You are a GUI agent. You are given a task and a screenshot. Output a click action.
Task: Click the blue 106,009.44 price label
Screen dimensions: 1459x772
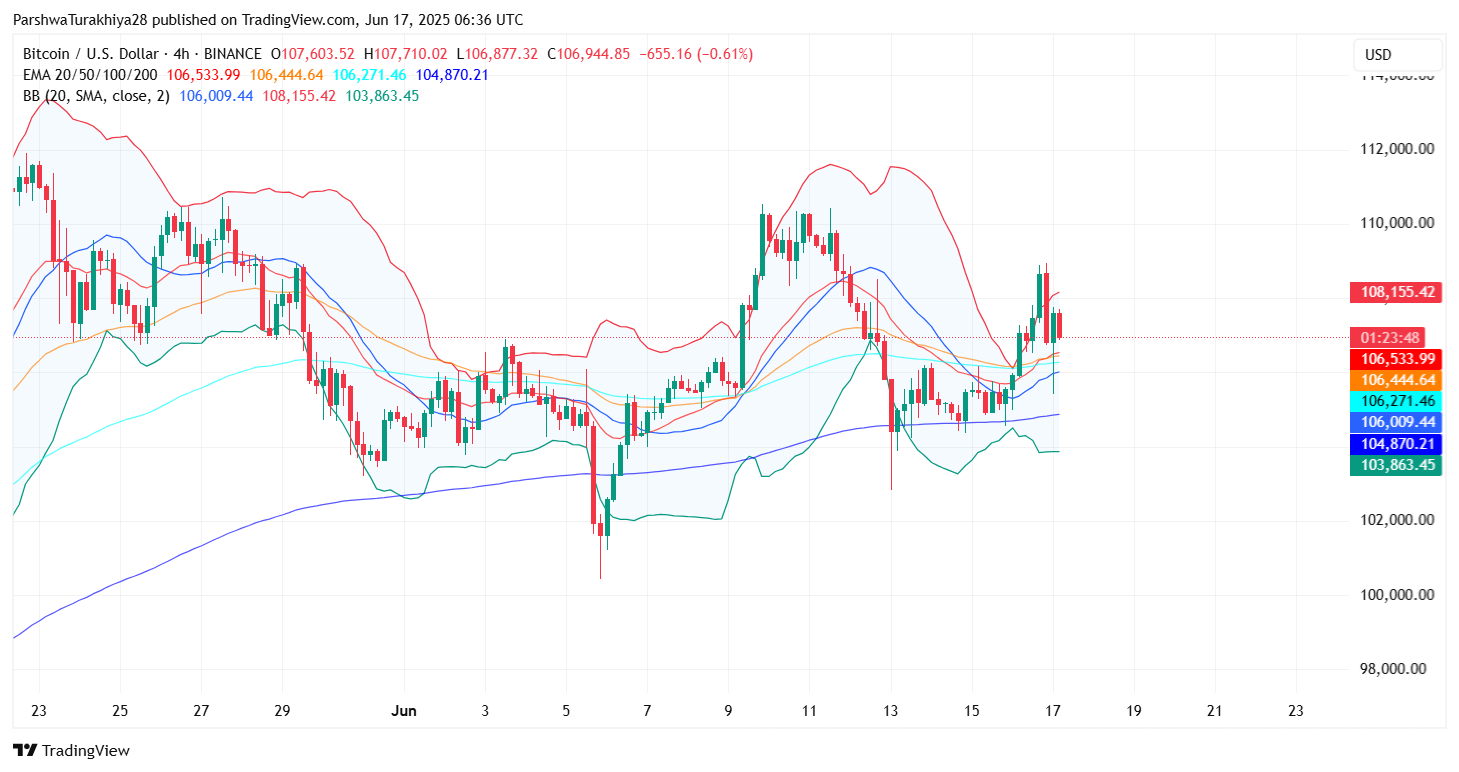click(x=1396, y=422)
